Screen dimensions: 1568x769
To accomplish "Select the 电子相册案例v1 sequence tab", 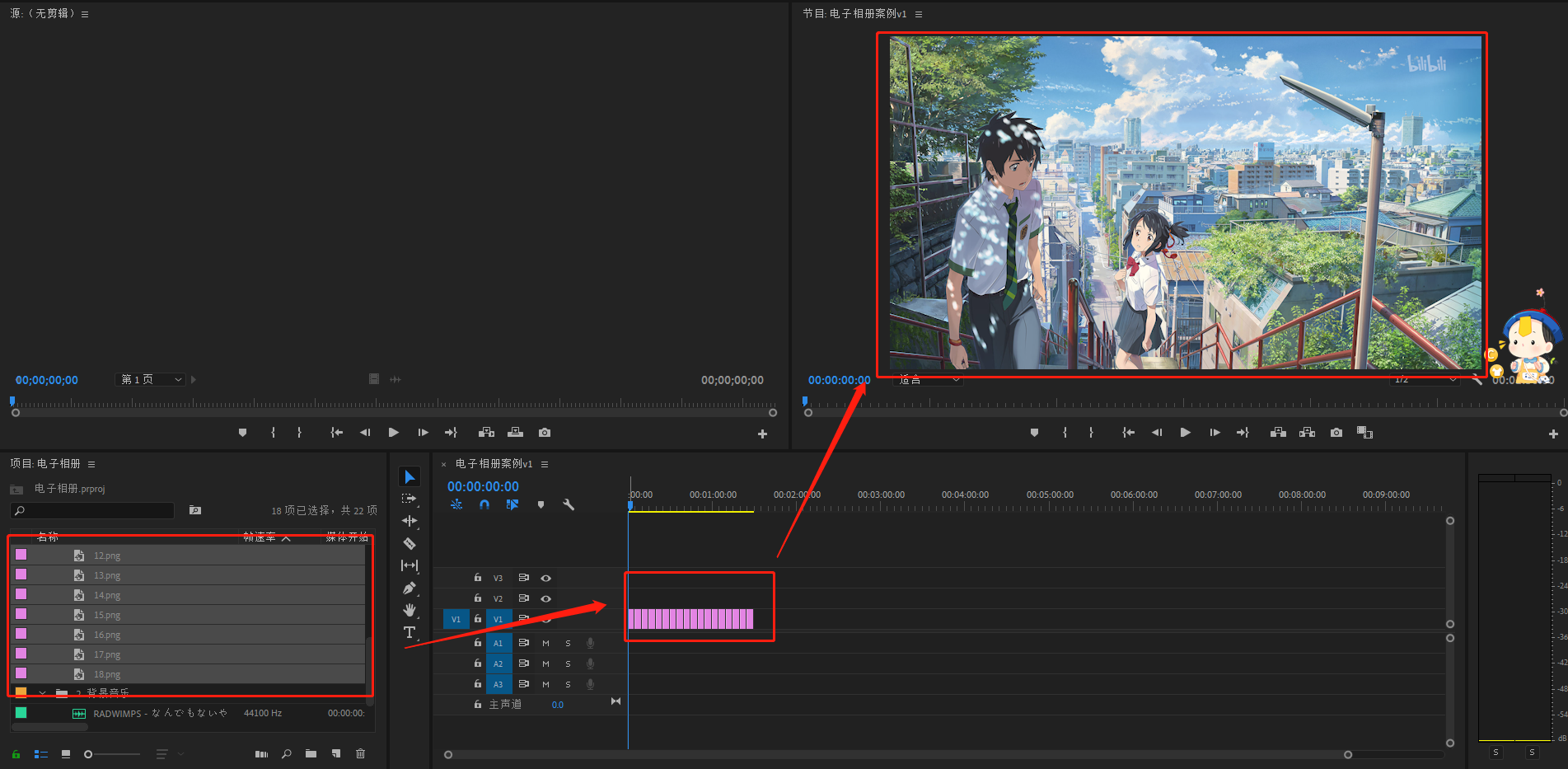I will (494, 464).
